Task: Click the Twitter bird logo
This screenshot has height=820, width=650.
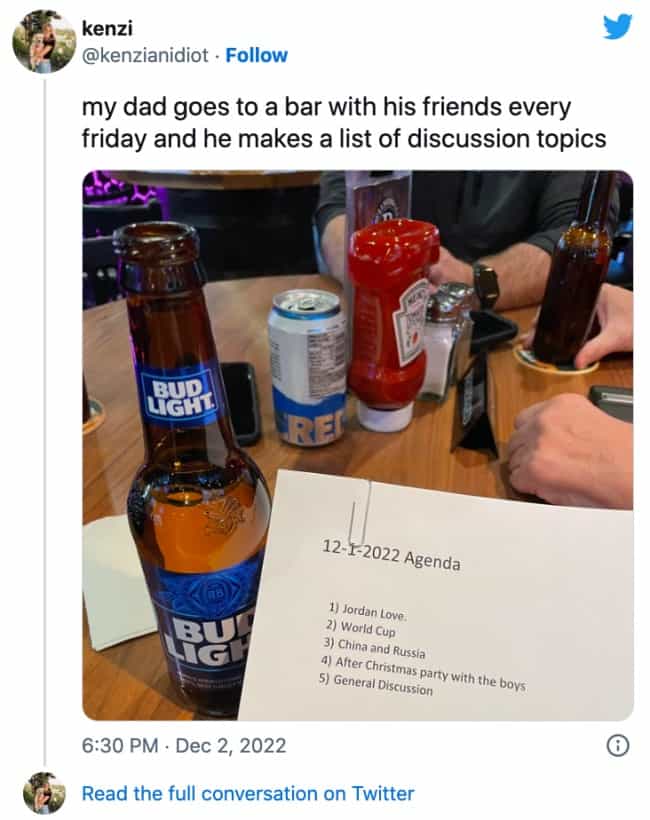Action: [617, 26]
